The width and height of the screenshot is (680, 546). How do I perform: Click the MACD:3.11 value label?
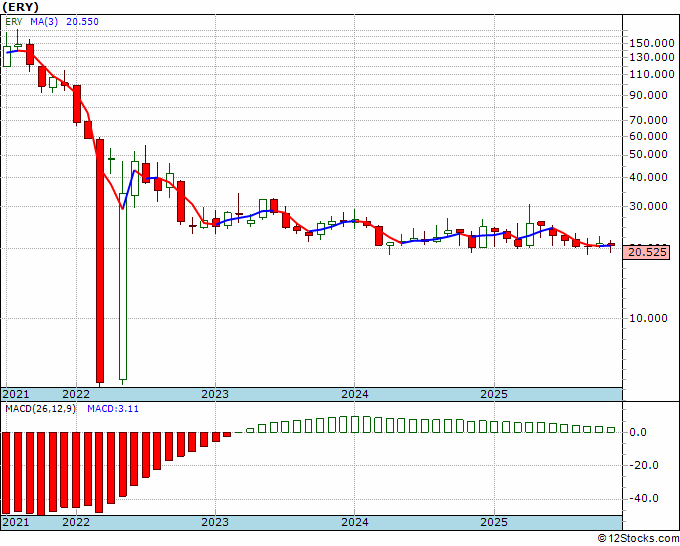point(113,409)
